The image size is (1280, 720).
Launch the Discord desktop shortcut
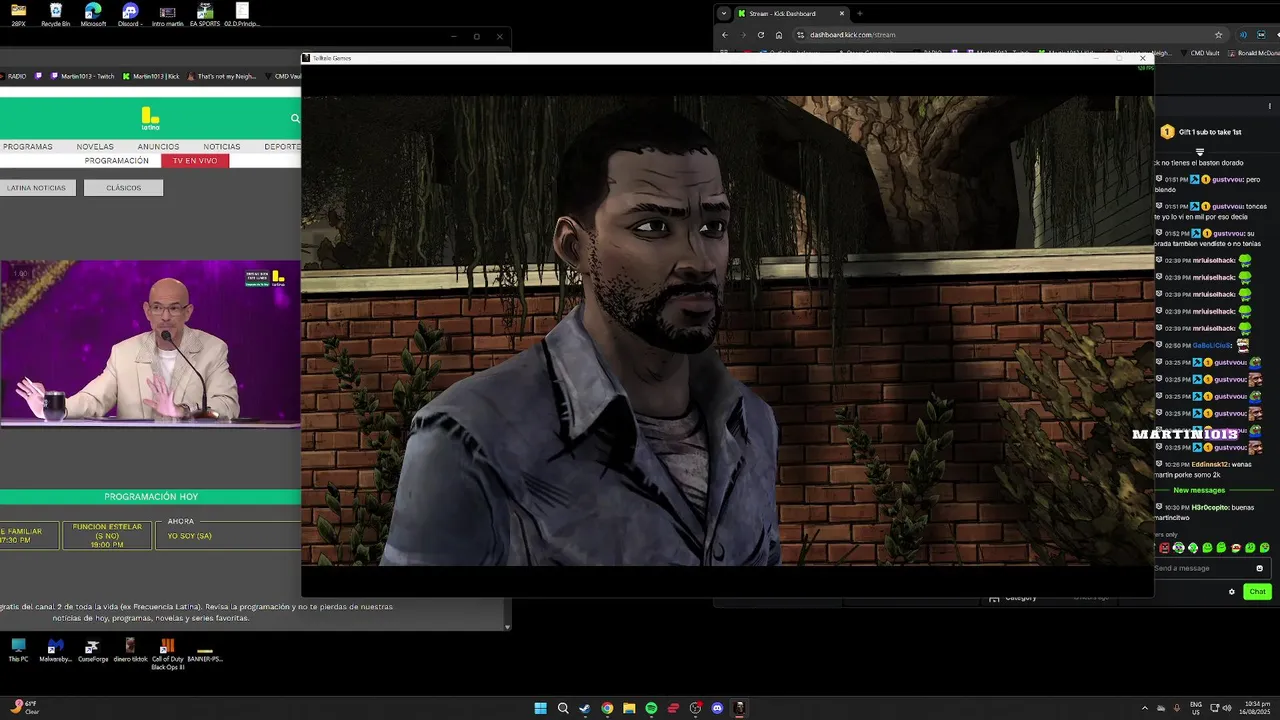[x=130, y=14]
